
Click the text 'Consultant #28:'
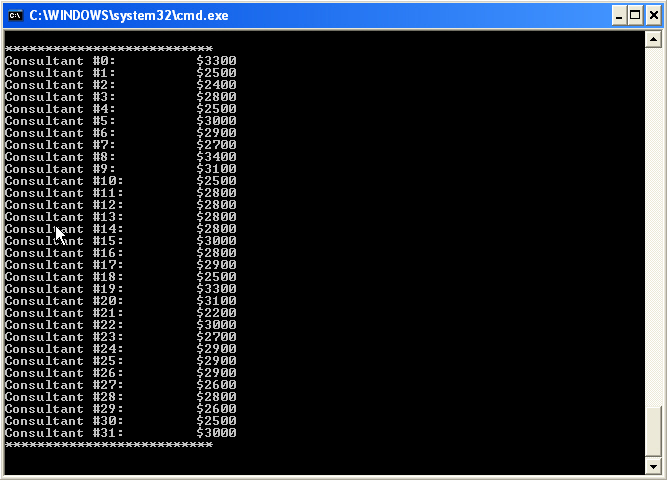tap(64, 397)
